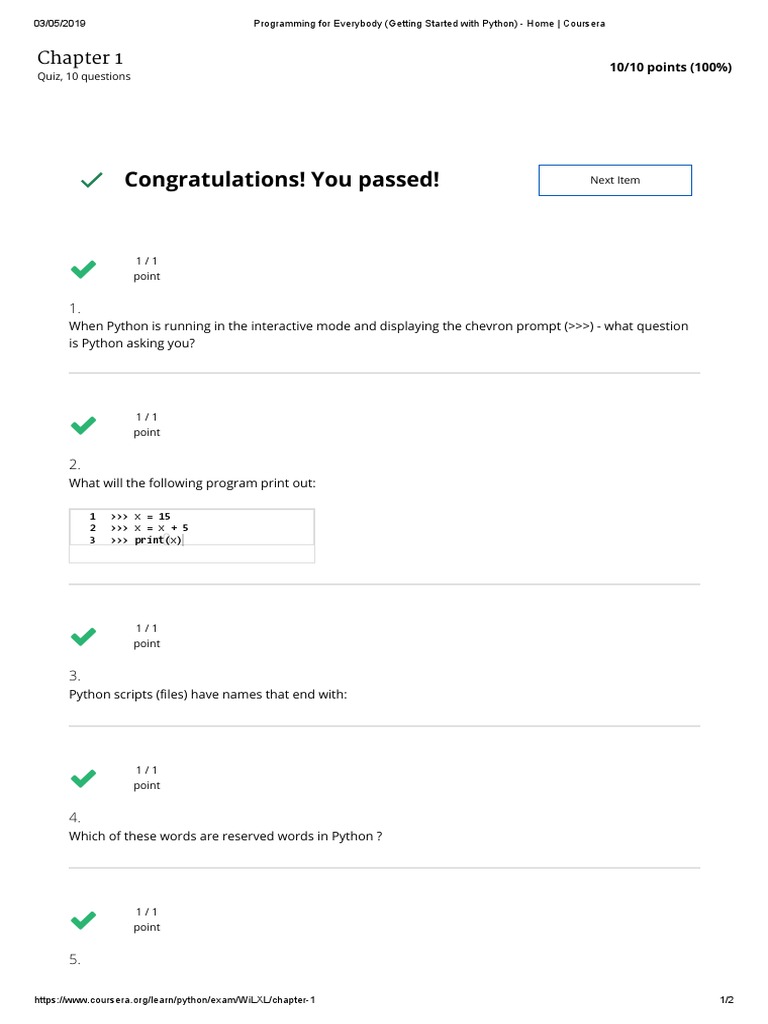Click 'What will the following program print out' text
Screen dimensions: 768x1024
[x=192, y=483]
